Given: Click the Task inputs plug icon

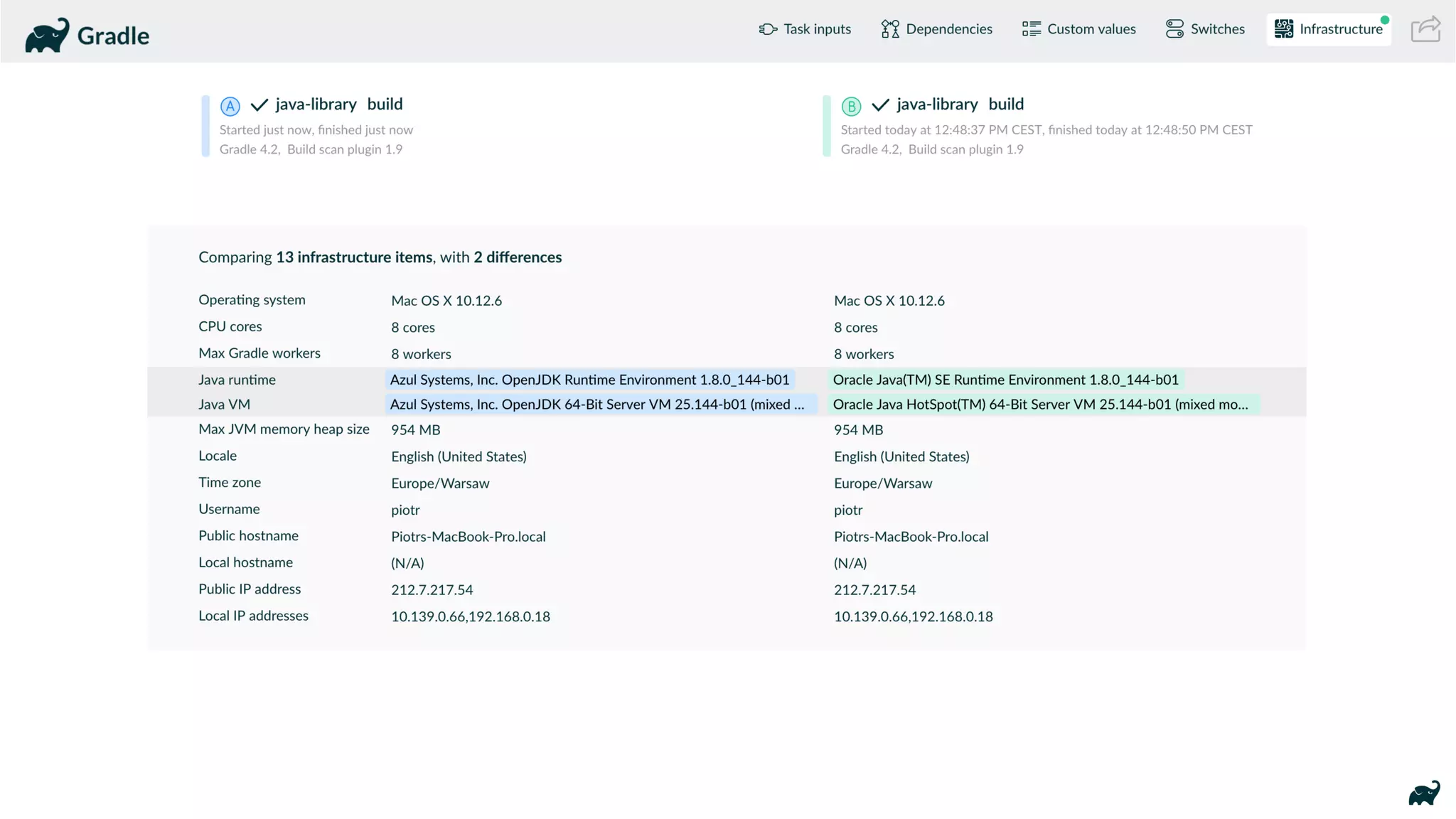Looking at the screenshot, I should point(768,29).
